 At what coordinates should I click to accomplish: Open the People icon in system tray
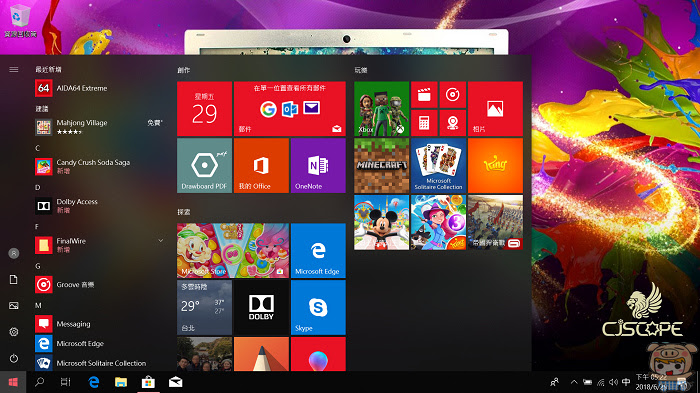point(554,382)
